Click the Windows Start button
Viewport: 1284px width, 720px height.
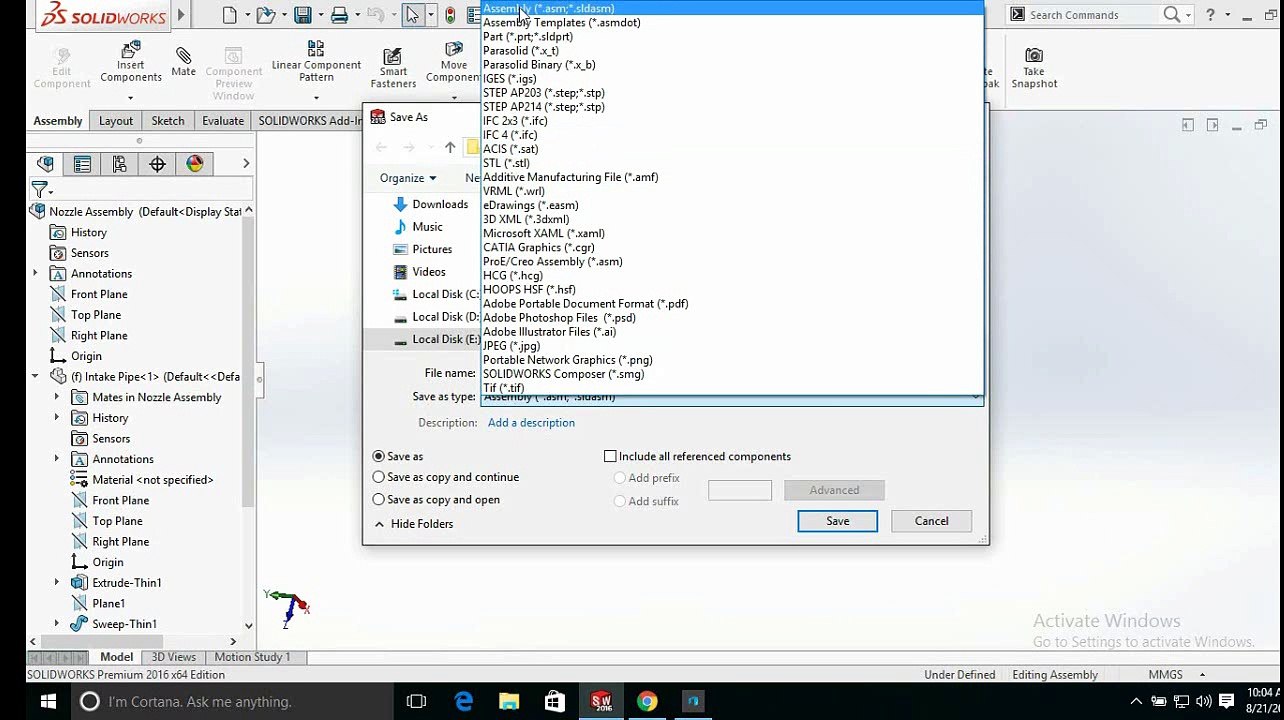click(48, 701)
